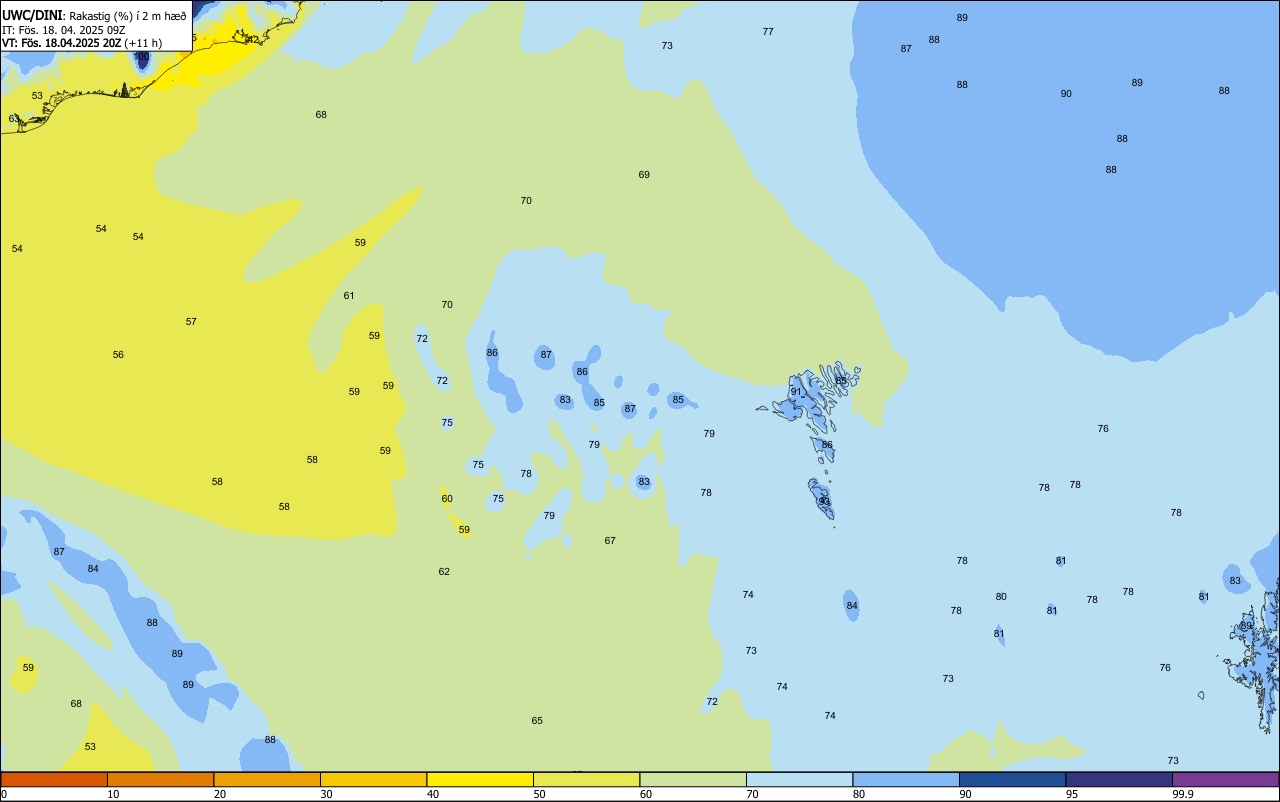Image resolution: width=1280 pixels, height=802 pixels.
Task: Click the purple legend swatch above 99.9
Action: pos(1225,779)
